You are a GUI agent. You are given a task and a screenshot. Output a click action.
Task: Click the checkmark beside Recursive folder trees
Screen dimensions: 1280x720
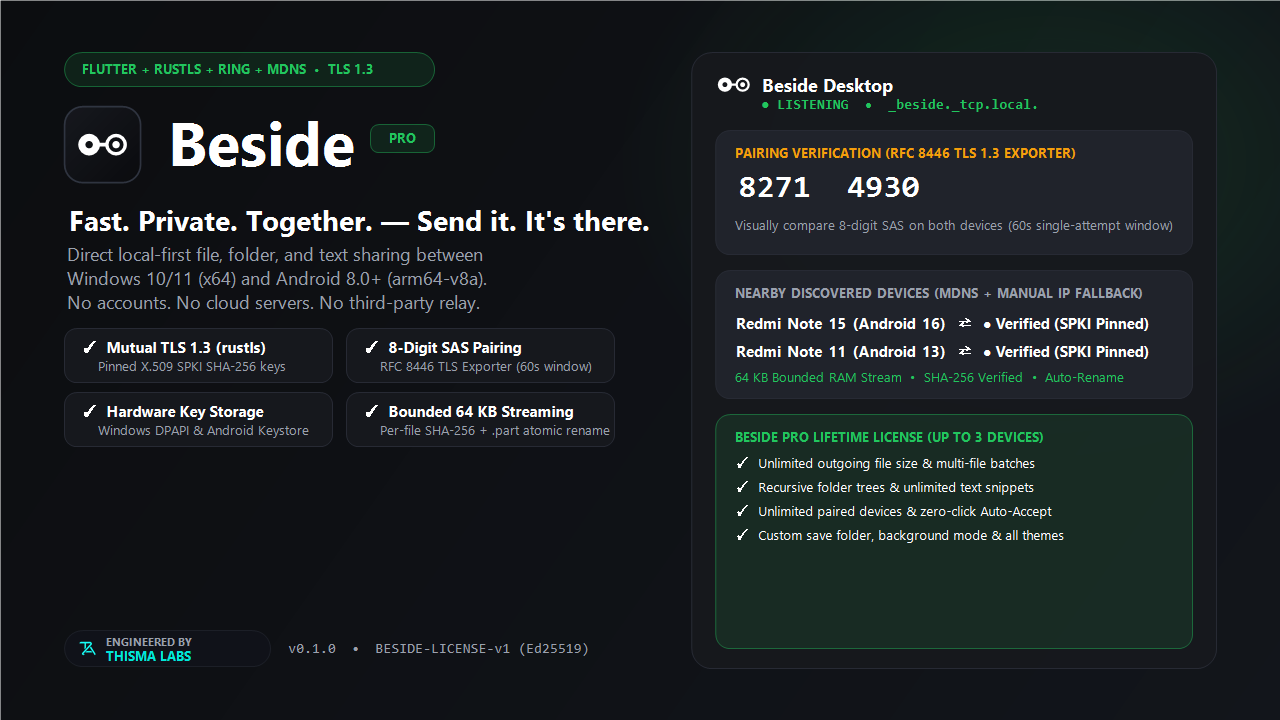742,488
